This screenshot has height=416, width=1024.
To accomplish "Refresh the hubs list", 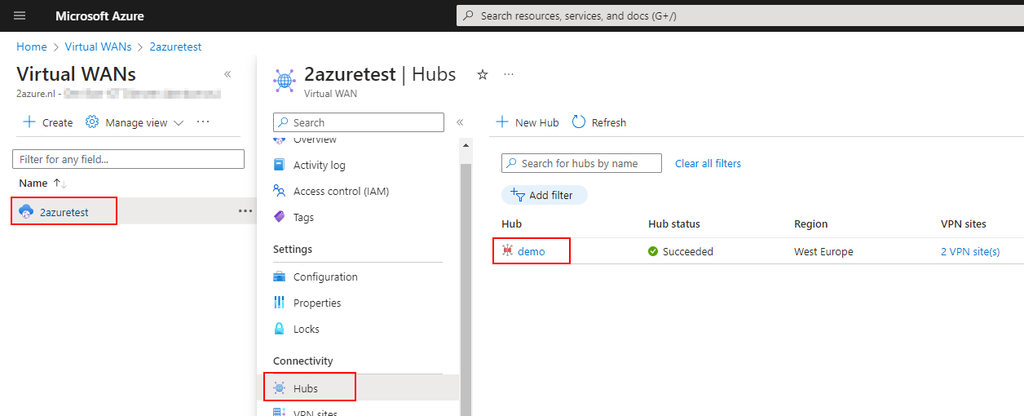I will (599, 122).
